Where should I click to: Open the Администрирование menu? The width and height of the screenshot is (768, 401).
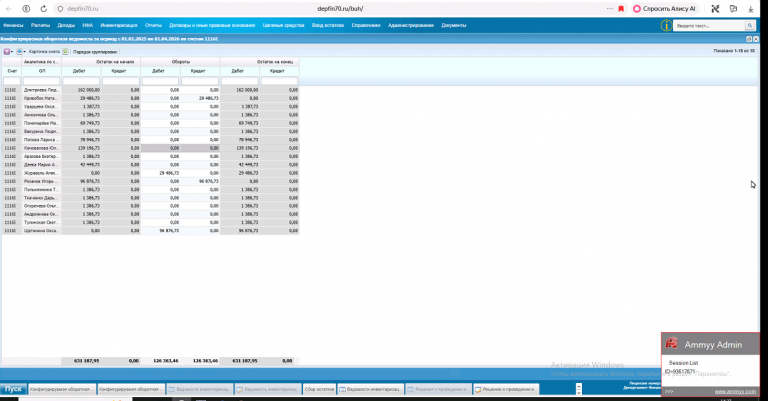[x=411, y=25]
